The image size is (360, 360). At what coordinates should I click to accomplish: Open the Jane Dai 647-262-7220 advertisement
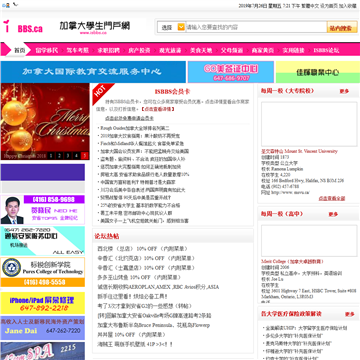[x=42, y=328]
